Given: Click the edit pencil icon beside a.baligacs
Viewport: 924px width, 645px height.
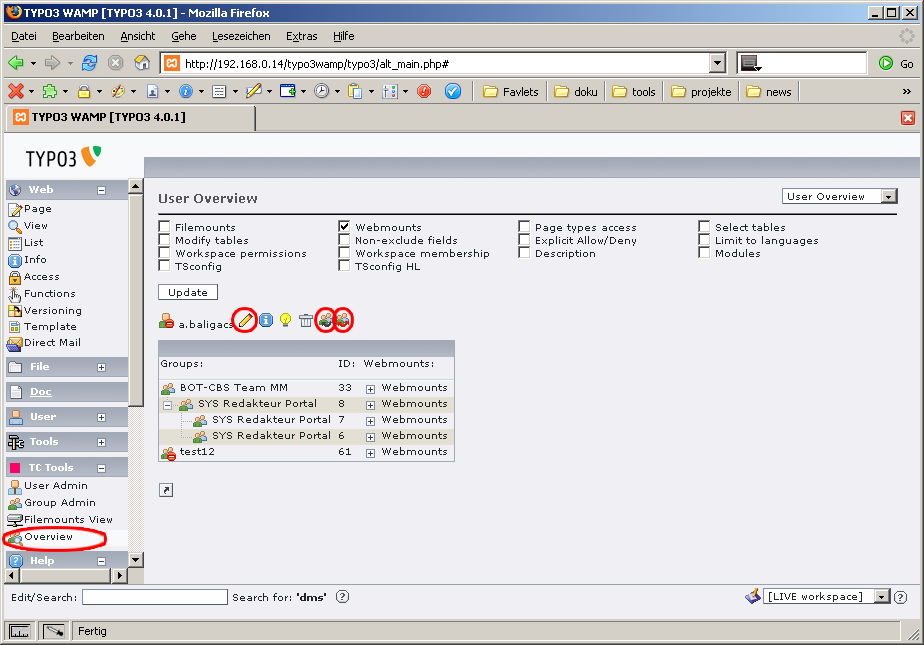Looking at the screenshot, I should point(245,320).
